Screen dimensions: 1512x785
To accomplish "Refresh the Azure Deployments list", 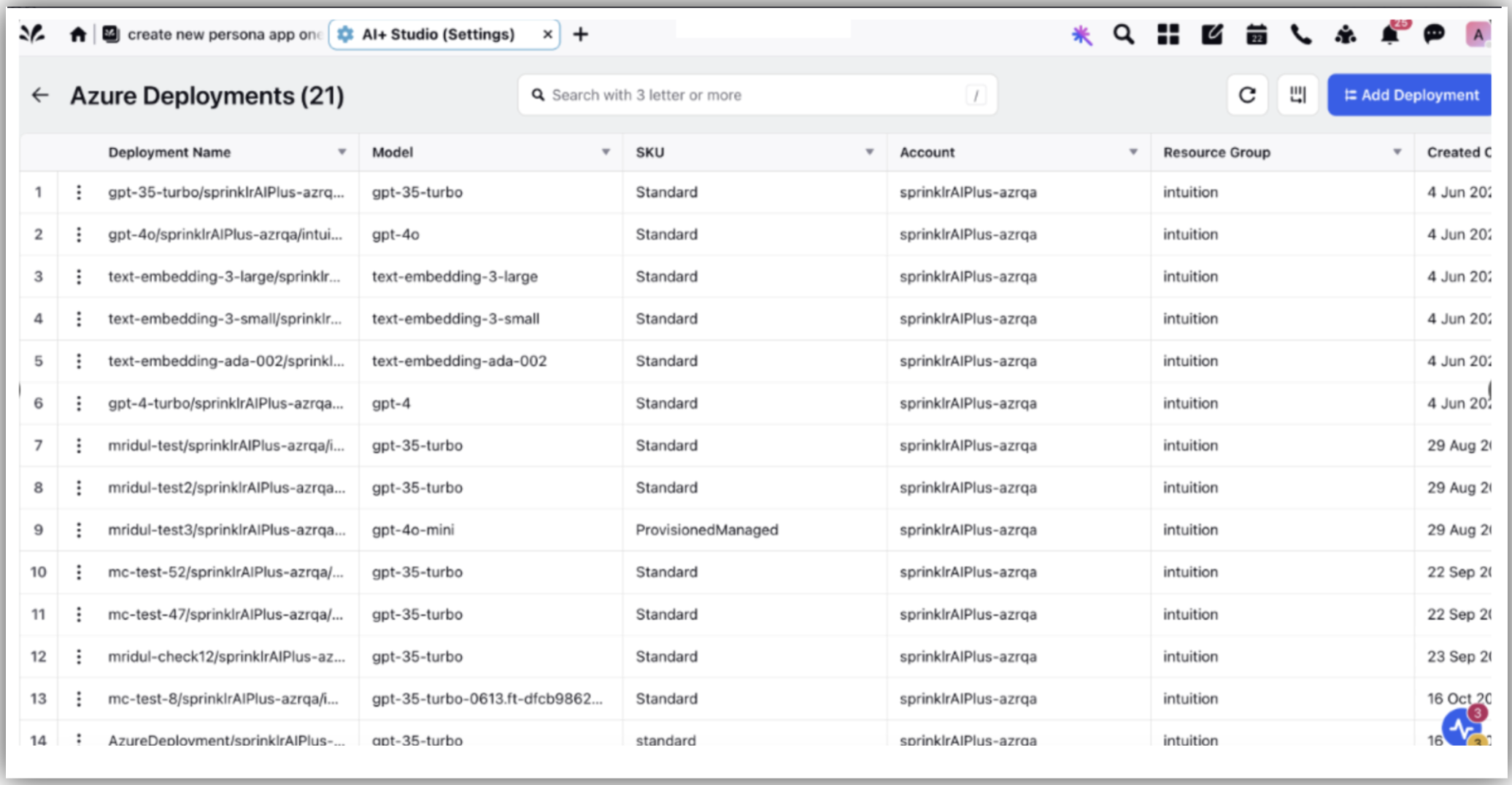I will [1247, 95].
